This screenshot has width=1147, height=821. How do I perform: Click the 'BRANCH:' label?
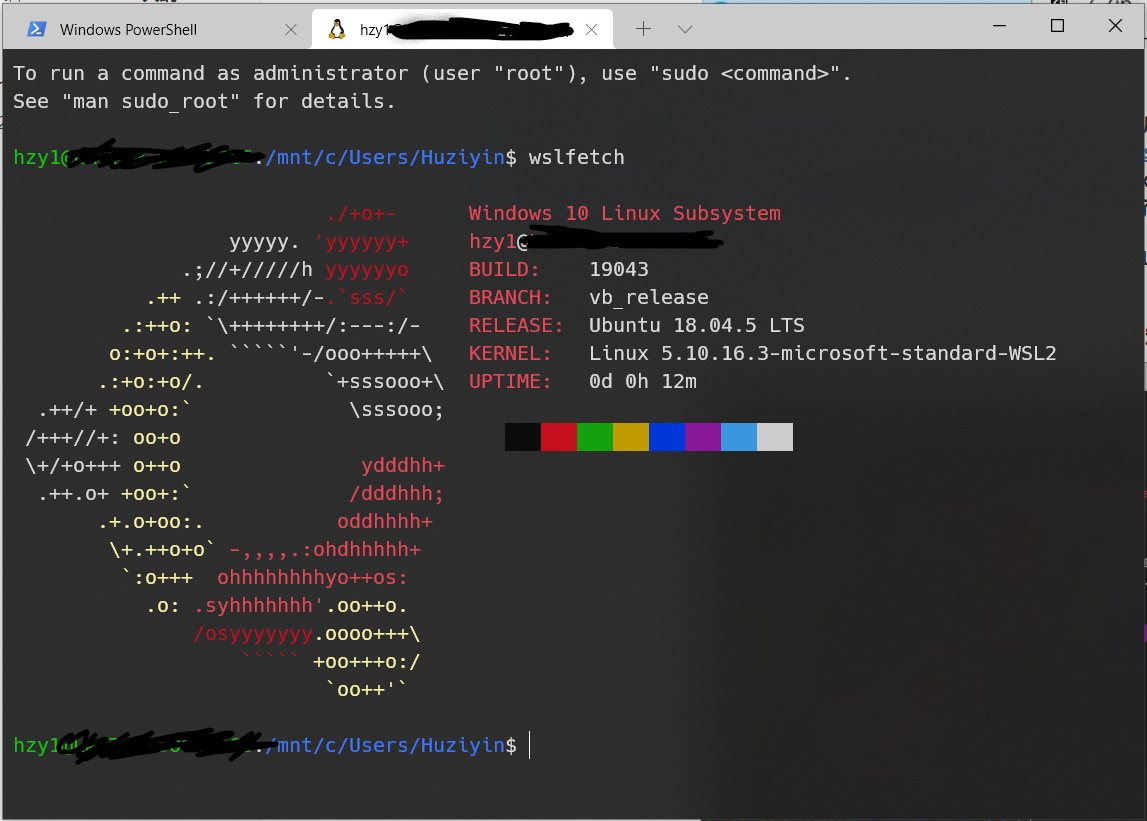[510, 298]
